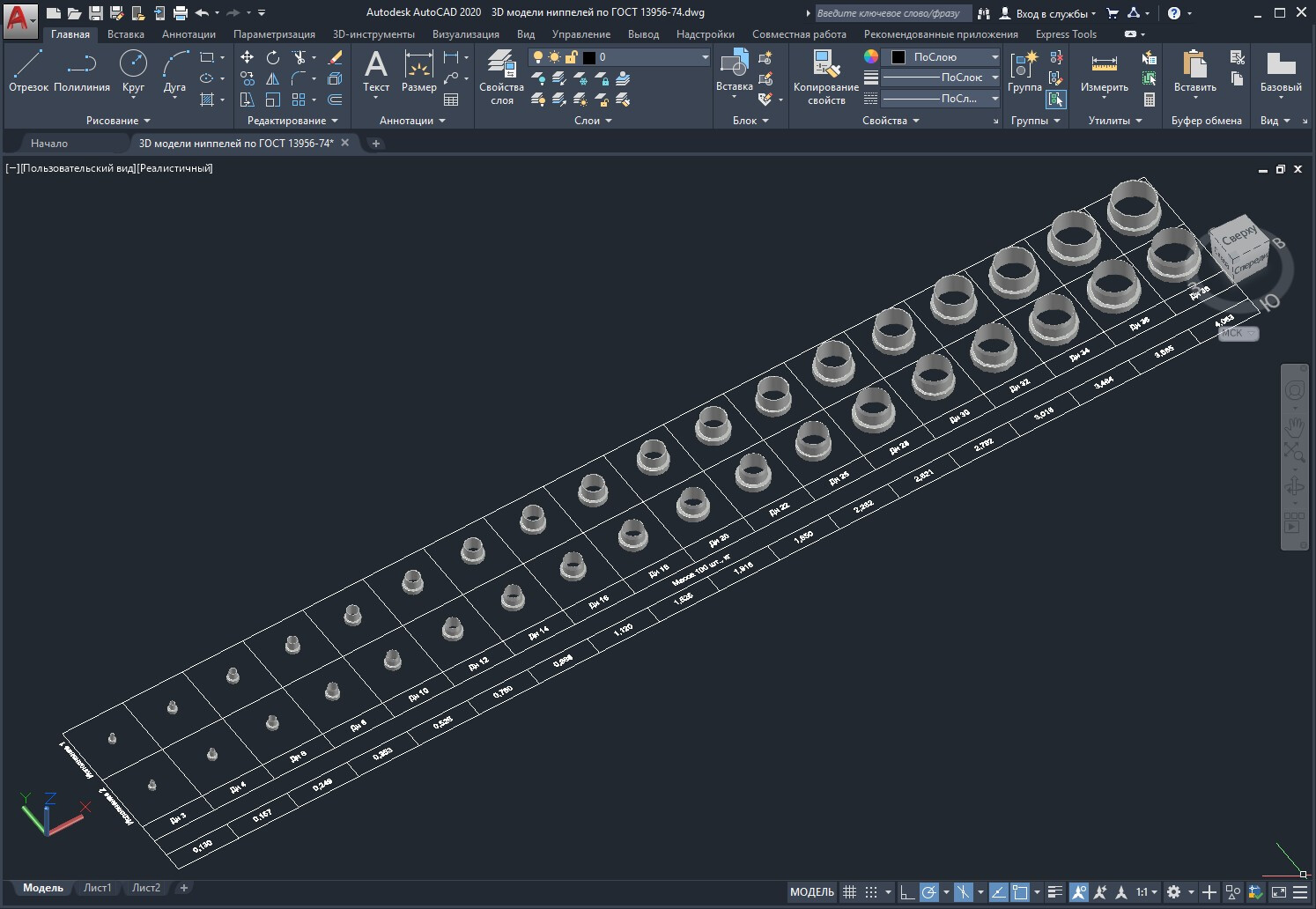1316x909 pixels.
Task: Click the clean screen icon in status bar
Action: 1278,892
